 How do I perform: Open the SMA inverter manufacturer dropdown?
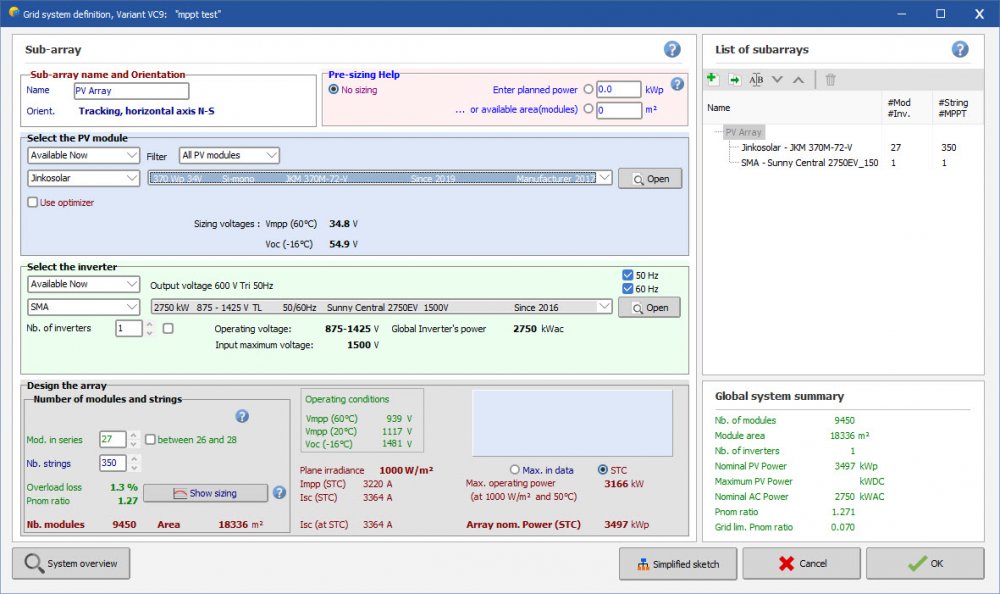(84, 307)
